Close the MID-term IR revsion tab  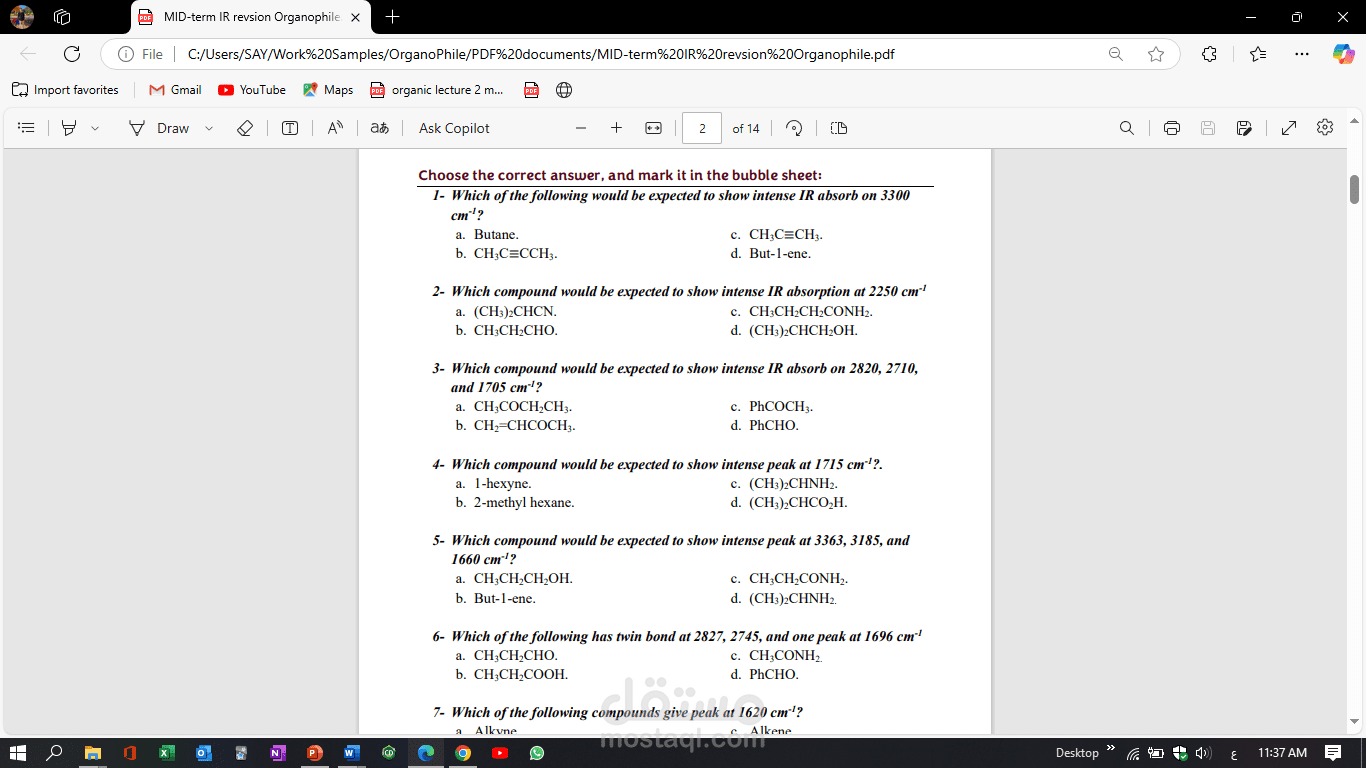[355, 17]
